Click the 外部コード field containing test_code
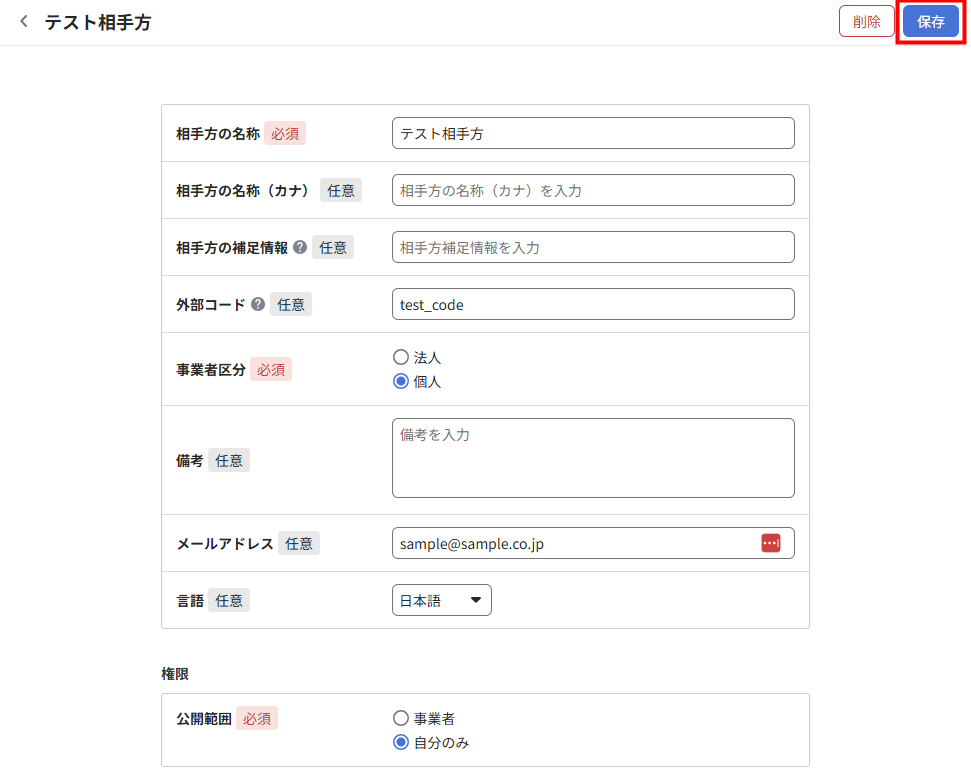Viewport: 971px width, 779px height. (x=592, y=305)
